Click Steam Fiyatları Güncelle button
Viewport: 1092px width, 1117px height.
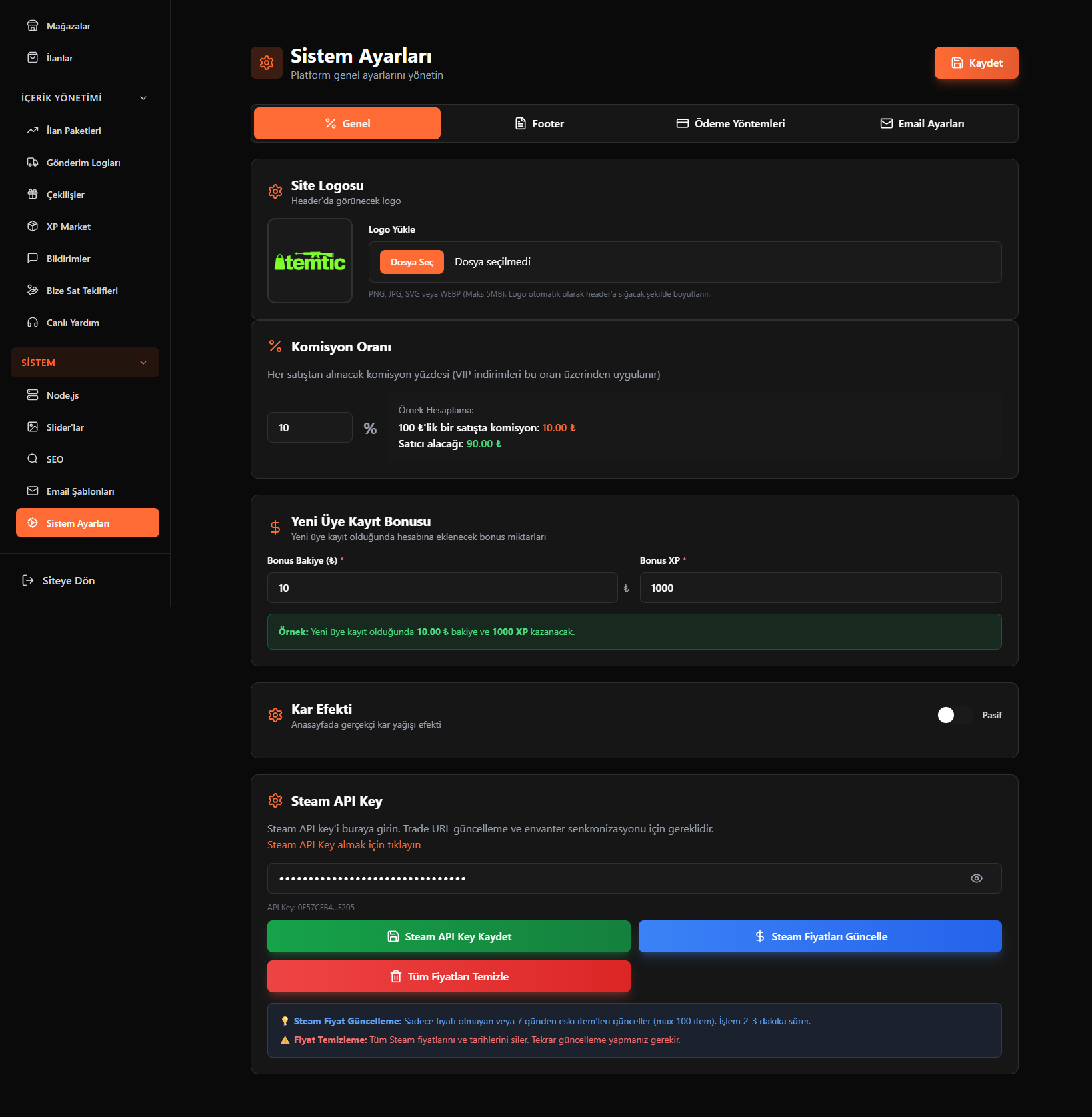pos(820,936)
